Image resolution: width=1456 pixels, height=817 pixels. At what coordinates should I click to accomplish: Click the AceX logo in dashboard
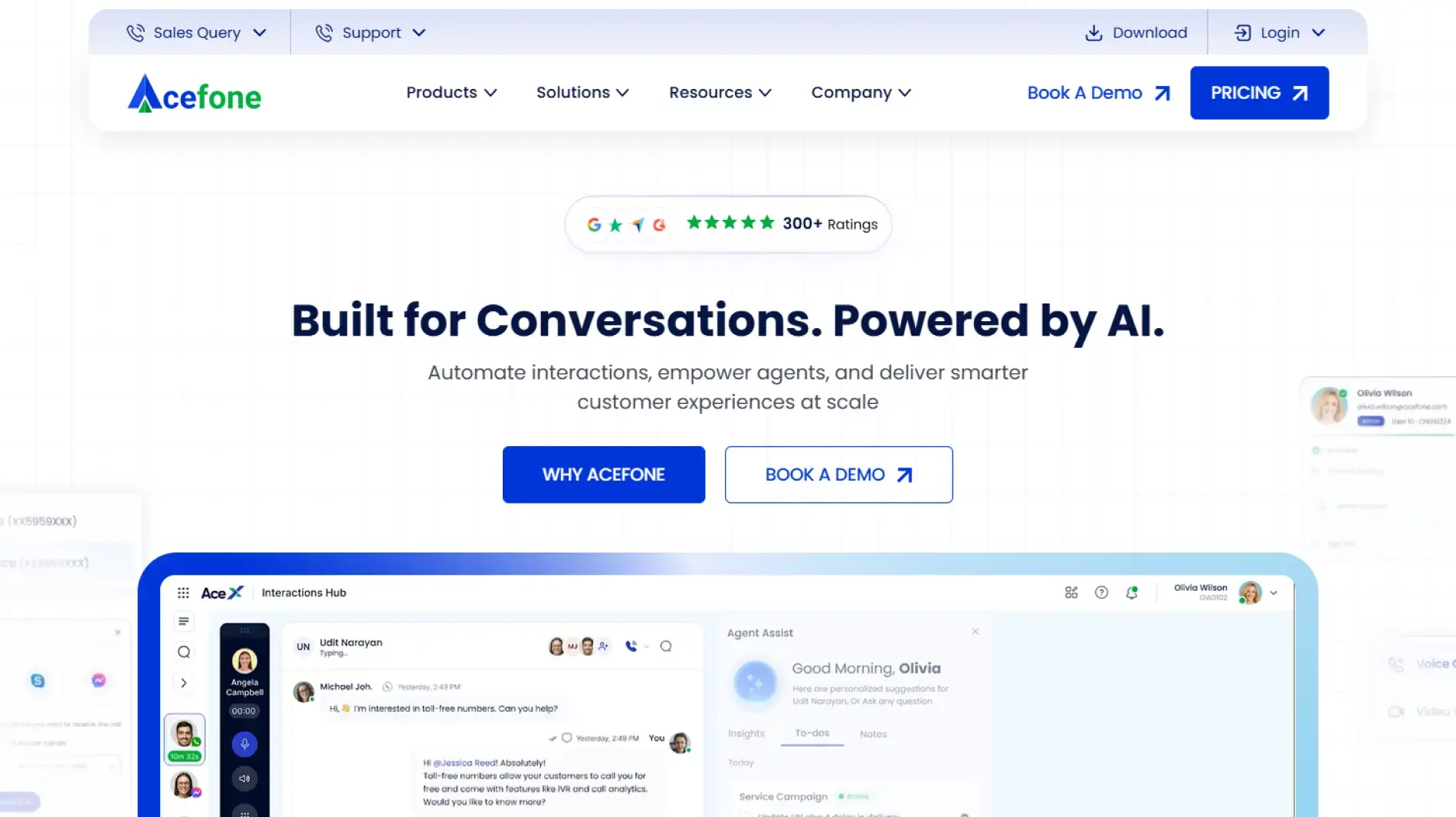coord(222,592)
